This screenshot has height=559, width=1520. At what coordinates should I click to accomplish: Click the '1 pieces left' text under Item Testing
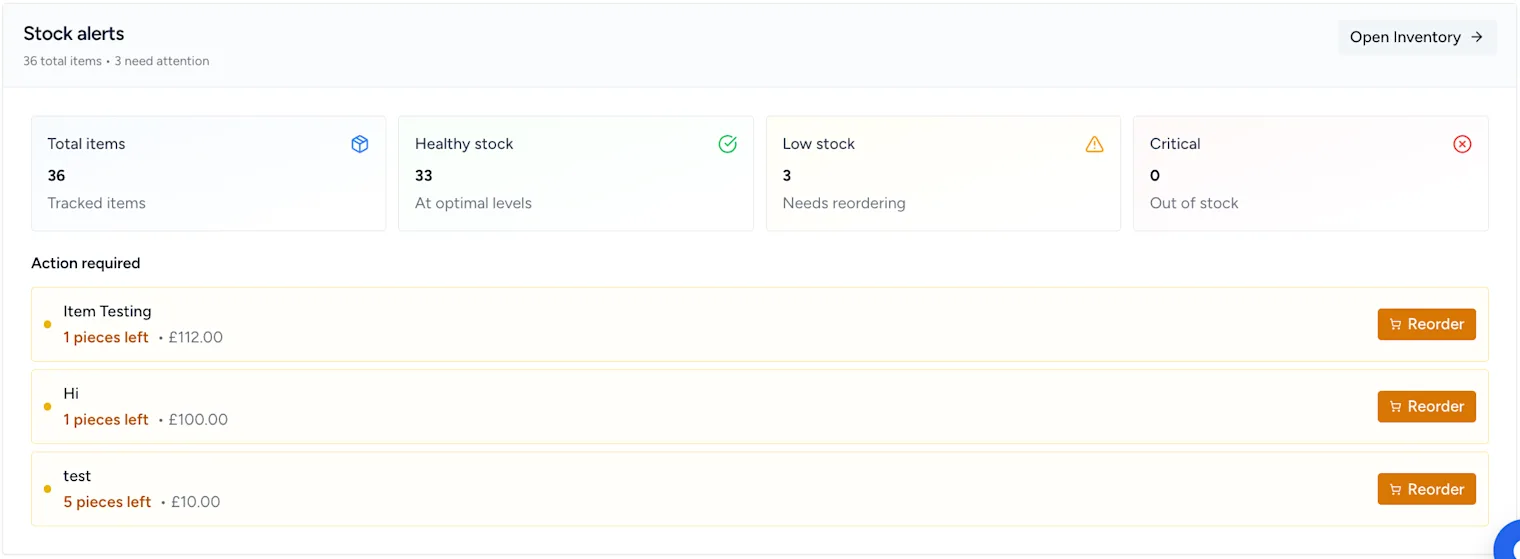pos(106,337)
